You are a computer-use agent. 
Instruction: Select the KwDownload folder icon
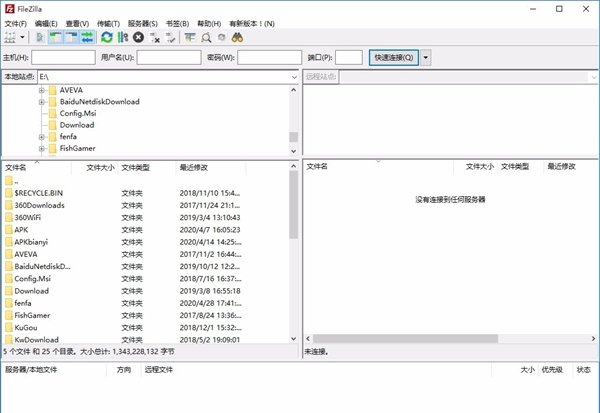pyautogui.click(x=9, y=340)
